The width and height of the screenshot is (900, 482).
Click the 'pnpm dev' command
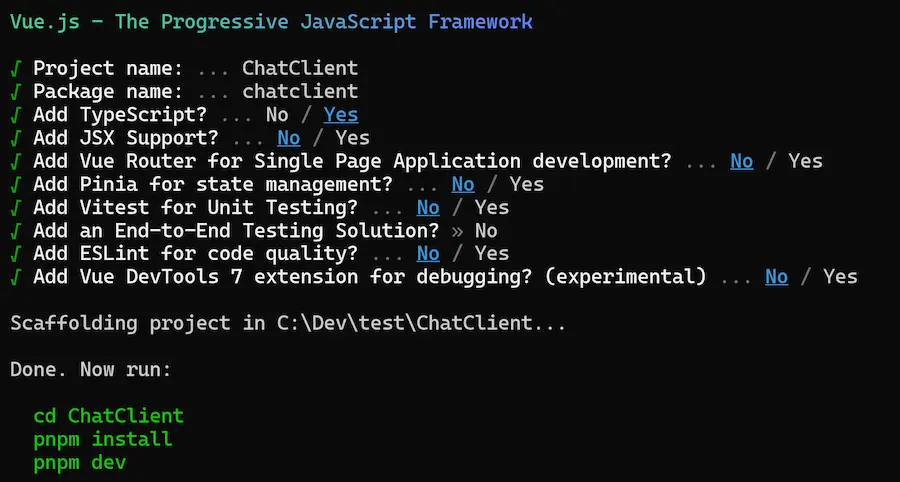(x=79, y=463)
